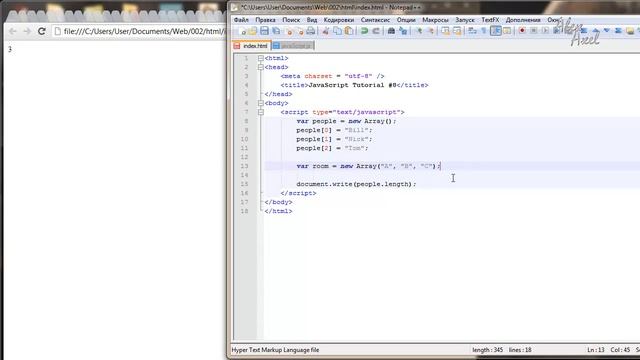Open the Синтаксис menu
The image size is (640, 360).
tap(375, 20)
